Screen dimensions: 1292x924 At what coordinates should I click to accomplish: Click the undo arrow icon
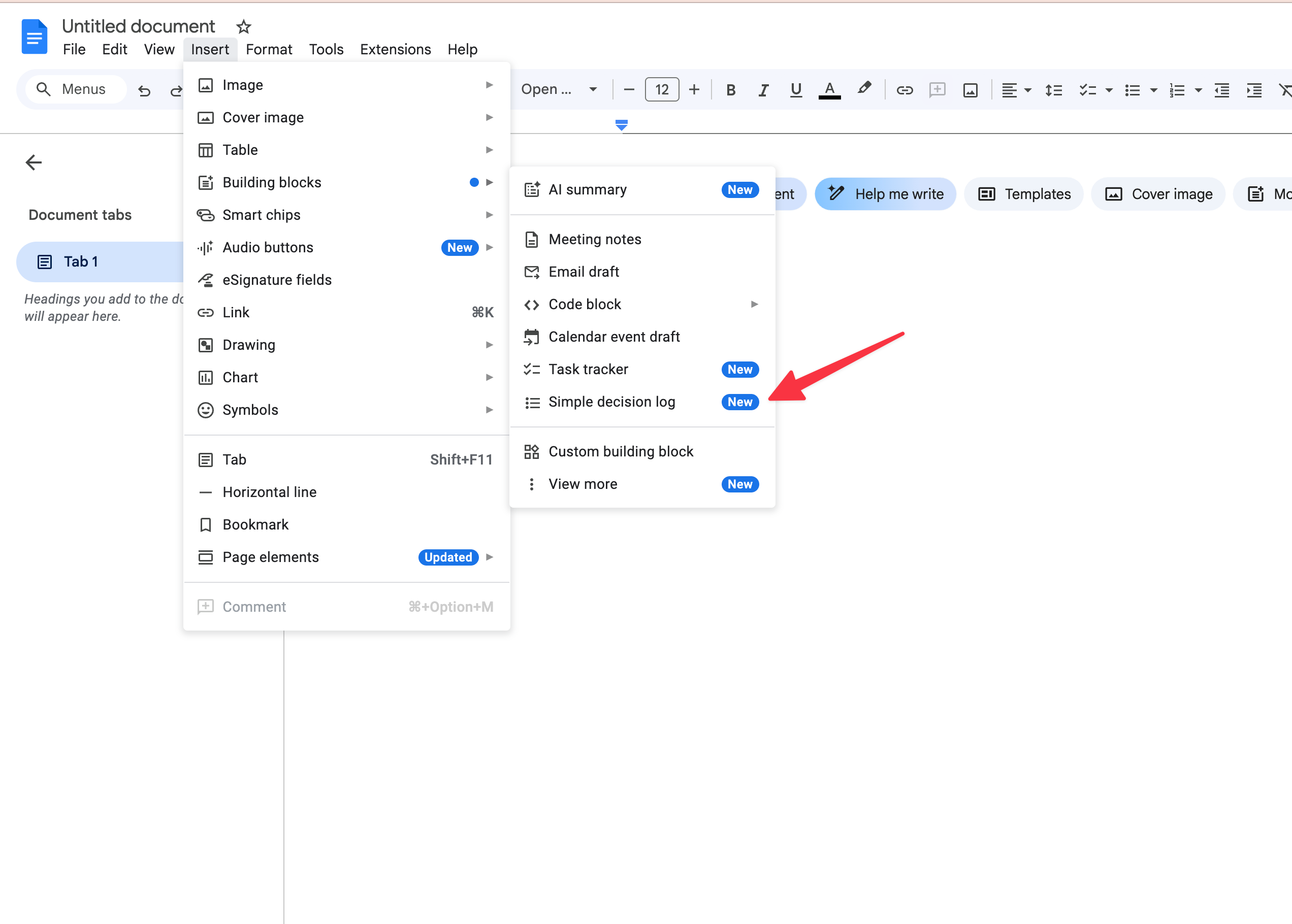tap(144, 90)
